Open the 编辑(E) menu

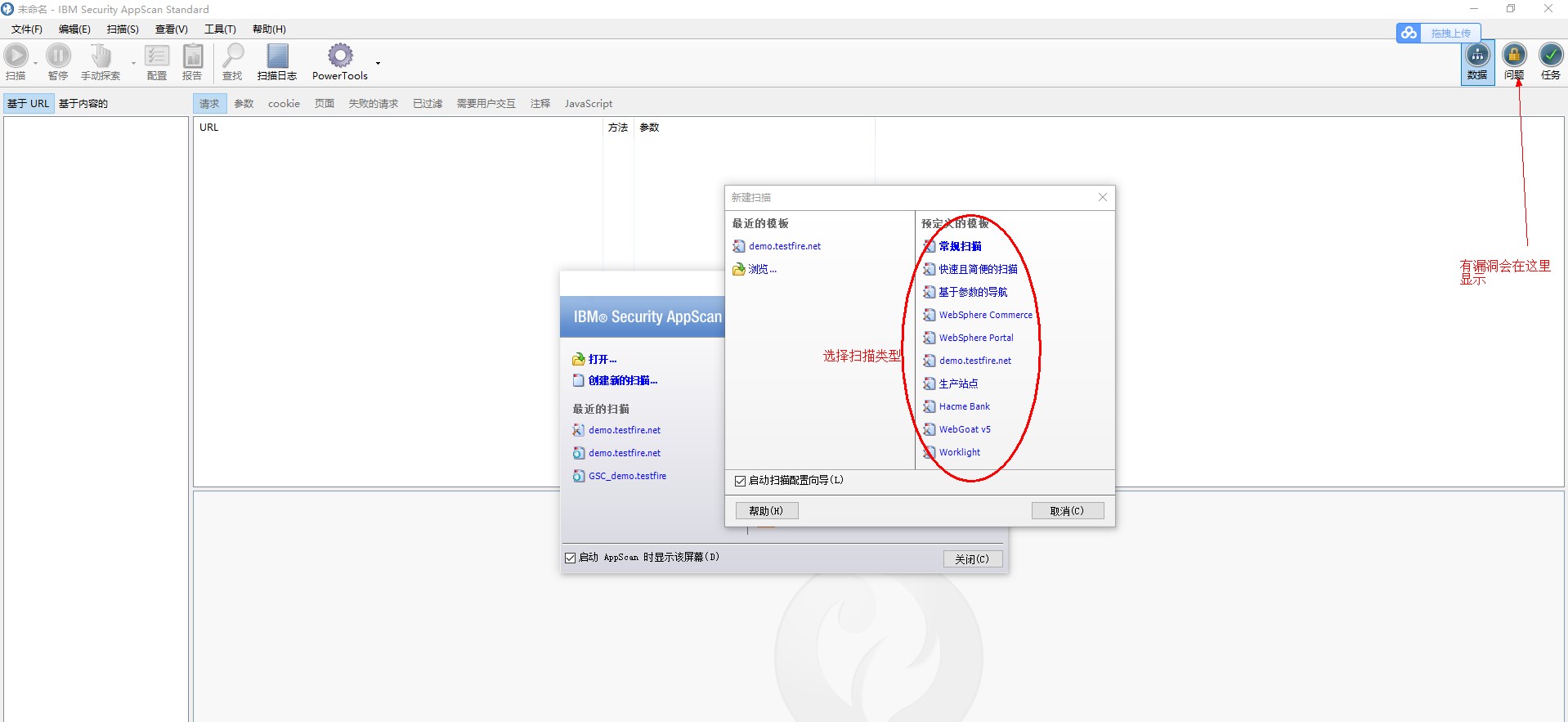tap(74, 29)
